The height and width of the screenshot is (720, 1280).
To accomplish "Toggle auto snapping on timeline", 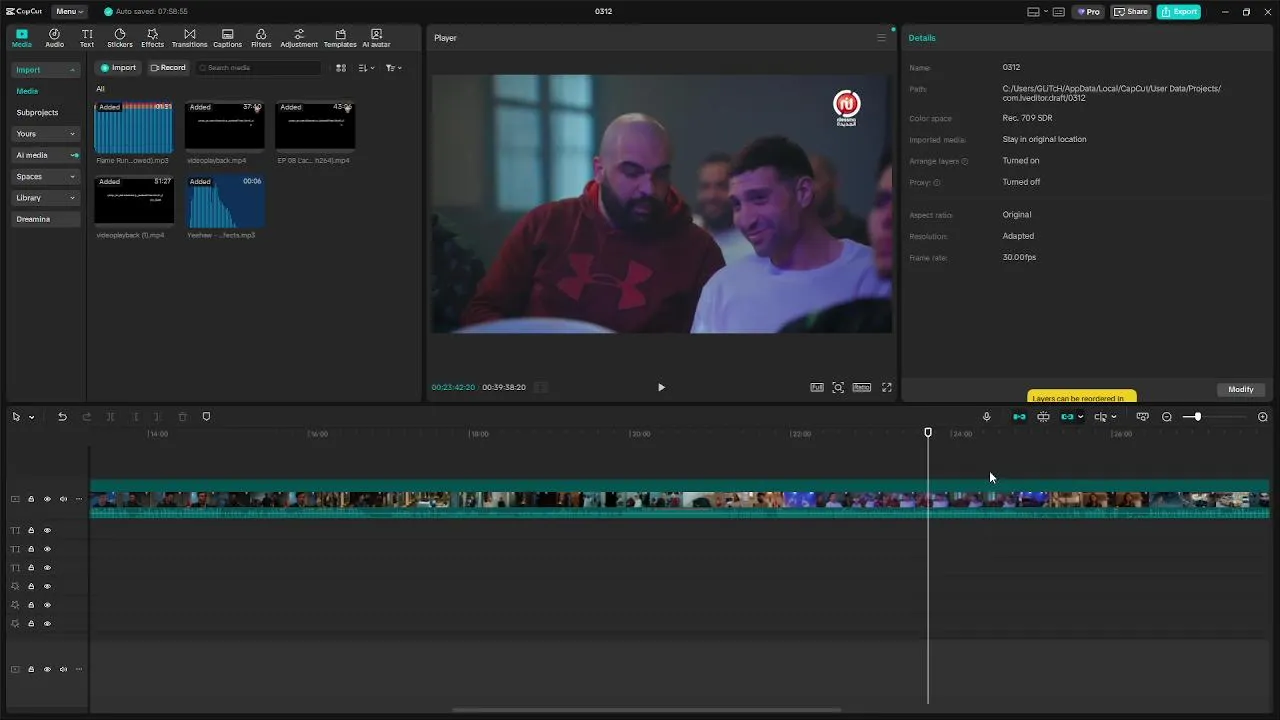I will tap(1043, 417).
